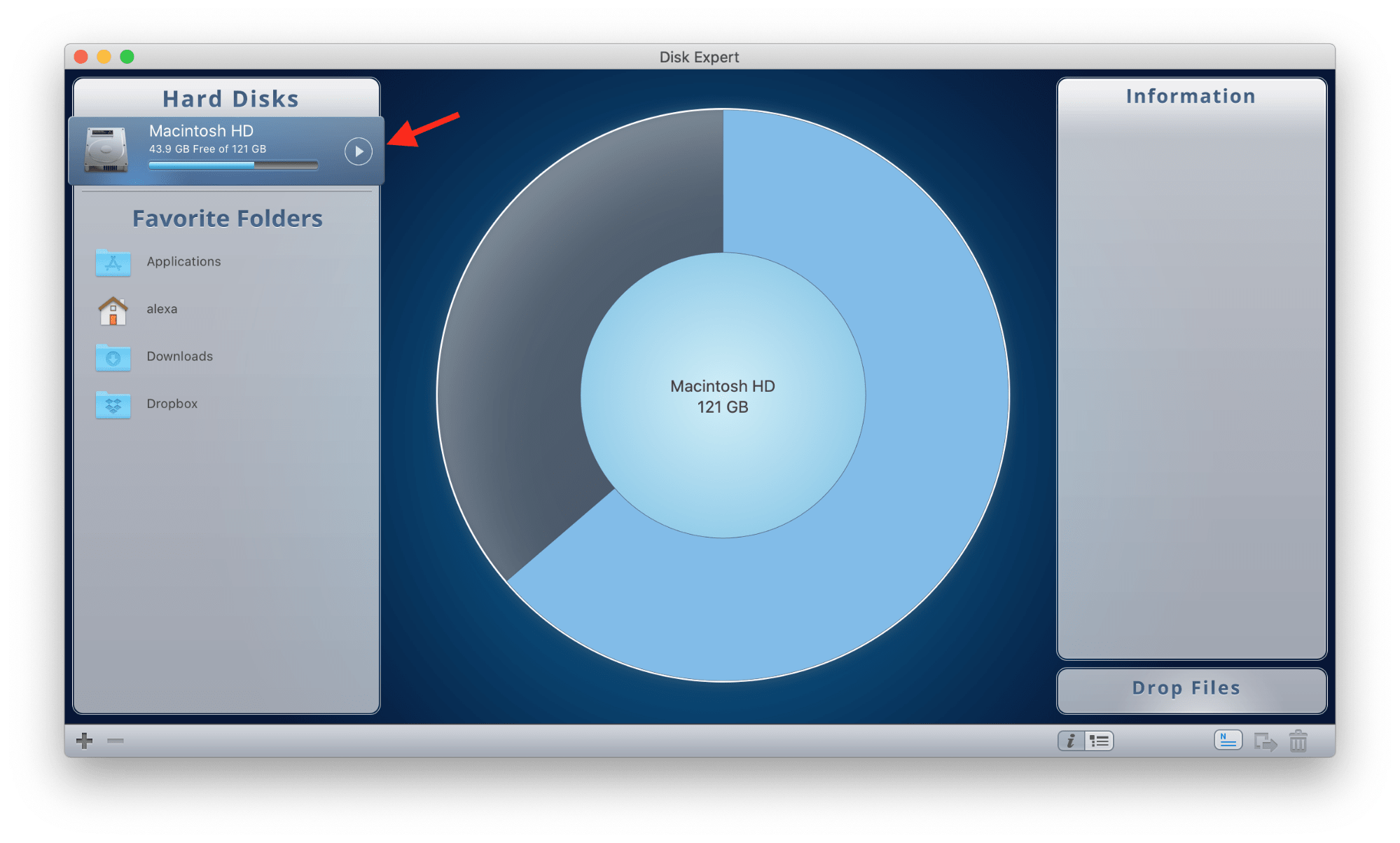Select the Macintosh HD disk icon
Viewport: 1400px width, 843px height.
coord(105,150)
